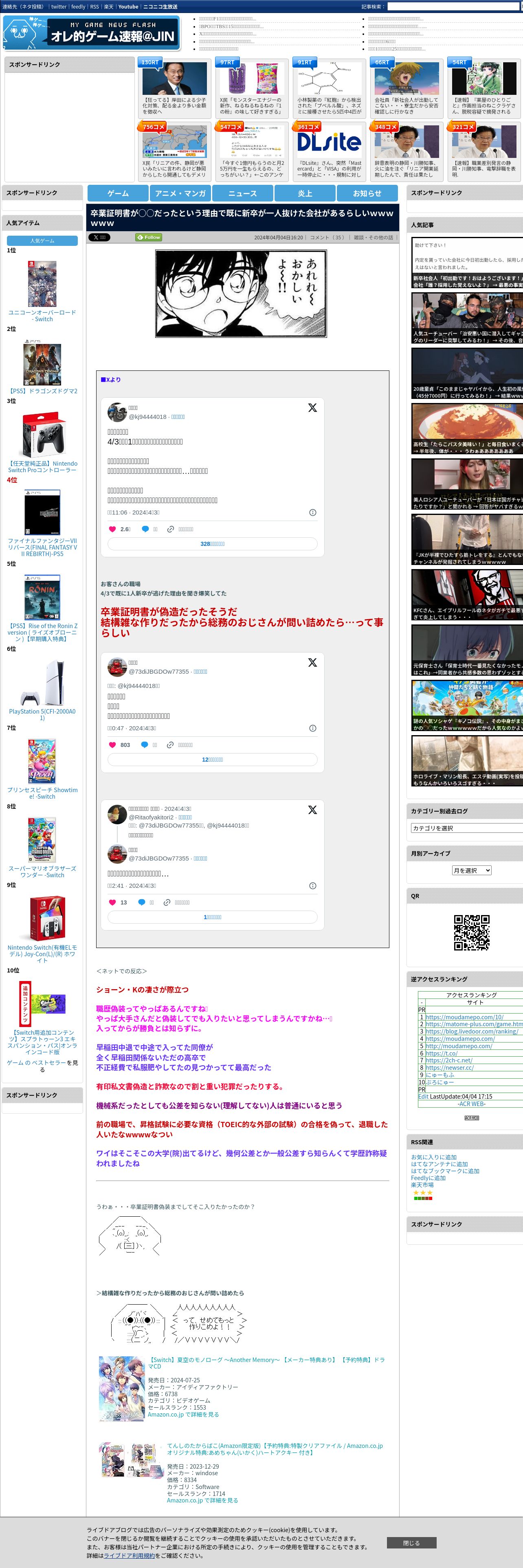Click the green feedly Follow button

[x=149, y=237]
